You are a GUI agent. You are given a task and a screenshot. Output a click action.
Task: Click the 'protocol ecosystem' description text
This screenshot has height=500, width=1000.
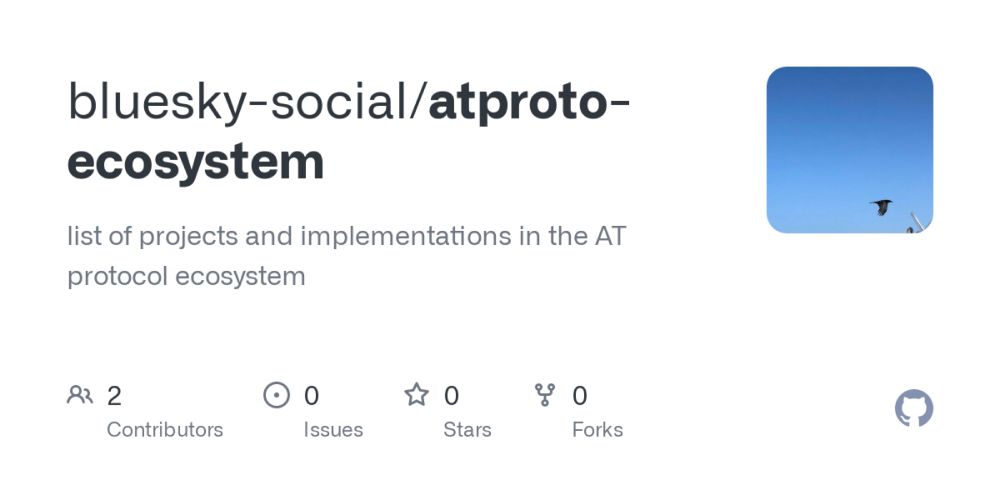186,277
